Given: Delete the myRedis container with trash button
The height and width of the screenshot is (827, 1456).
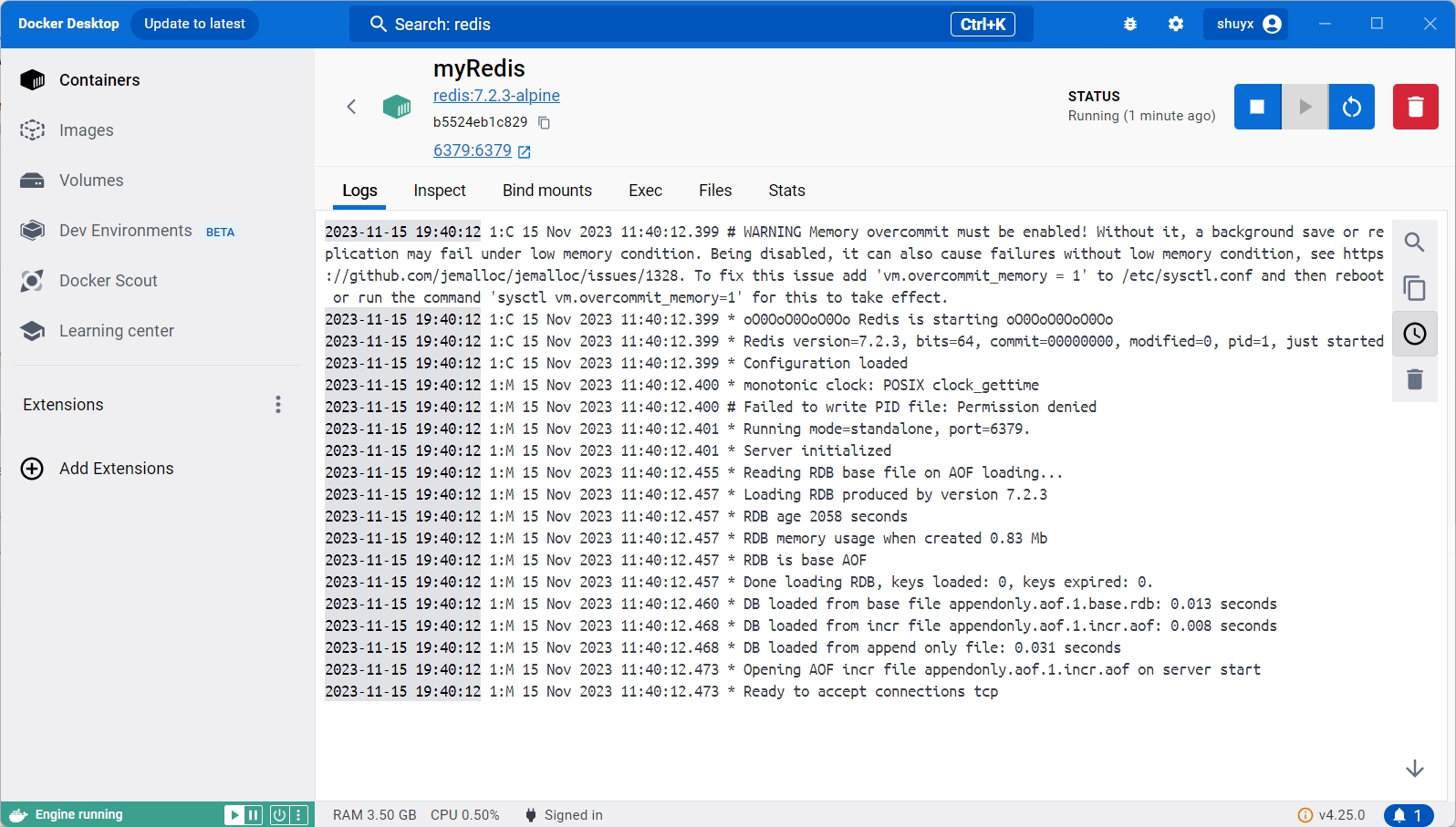Looking at the screenshot, I should pyautogui.click(x=1415, y=107).
